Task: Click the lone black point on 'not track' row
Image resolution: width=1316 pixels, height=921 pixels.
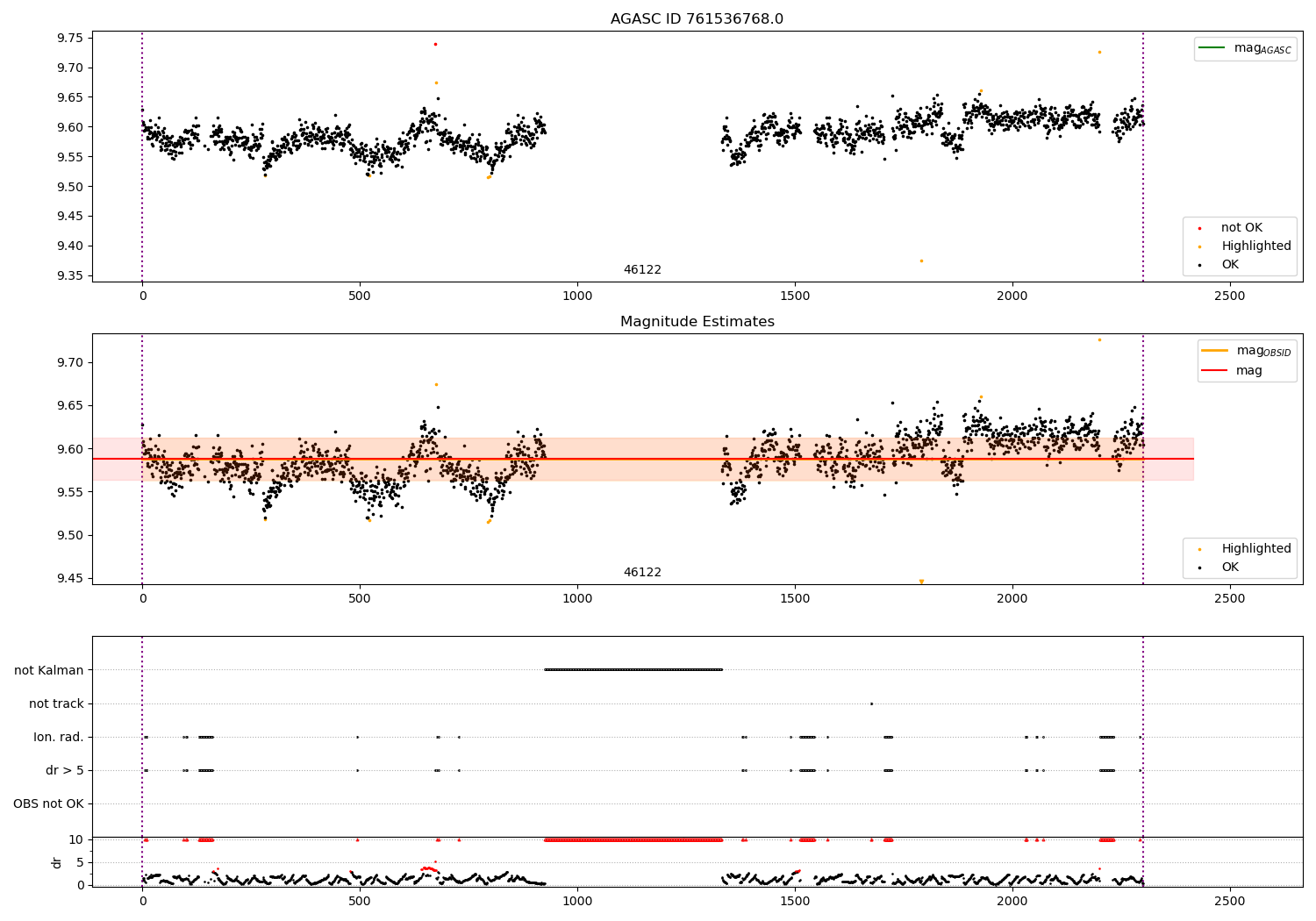Action: click(x=871, y=703)
